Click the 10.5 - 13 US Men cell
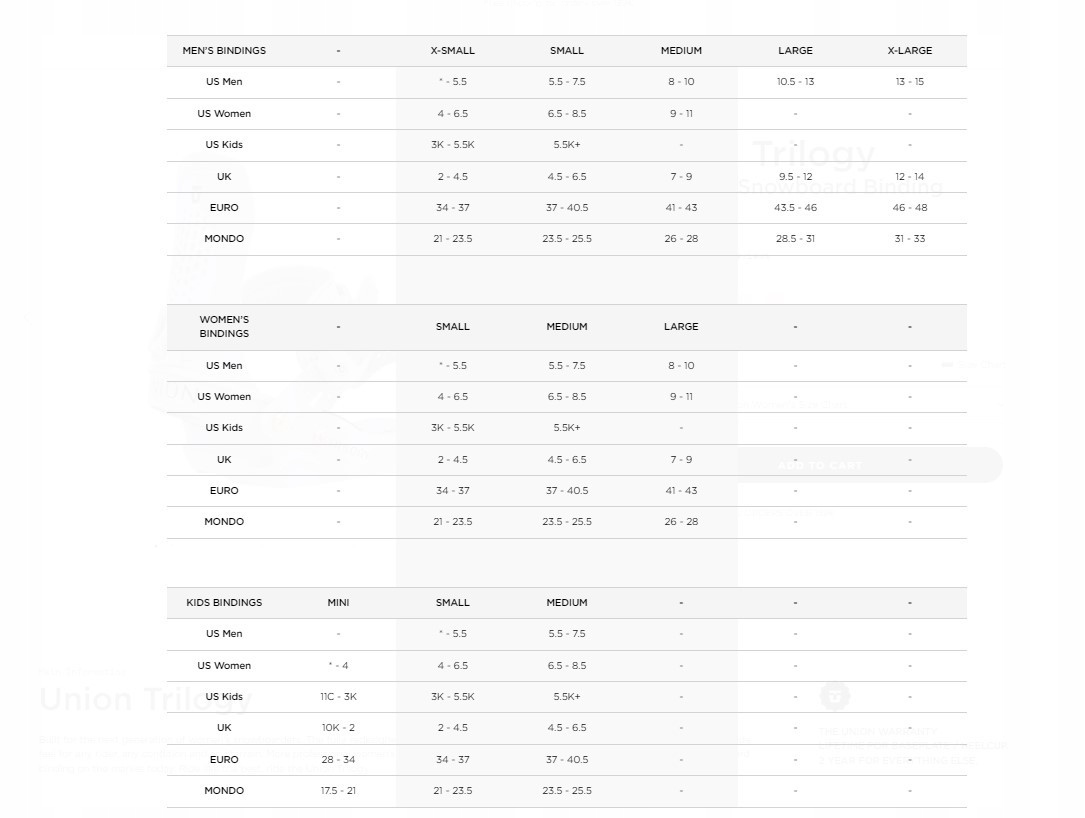The height and width of the screenshot is (818, 1085). tap(795, 82)
